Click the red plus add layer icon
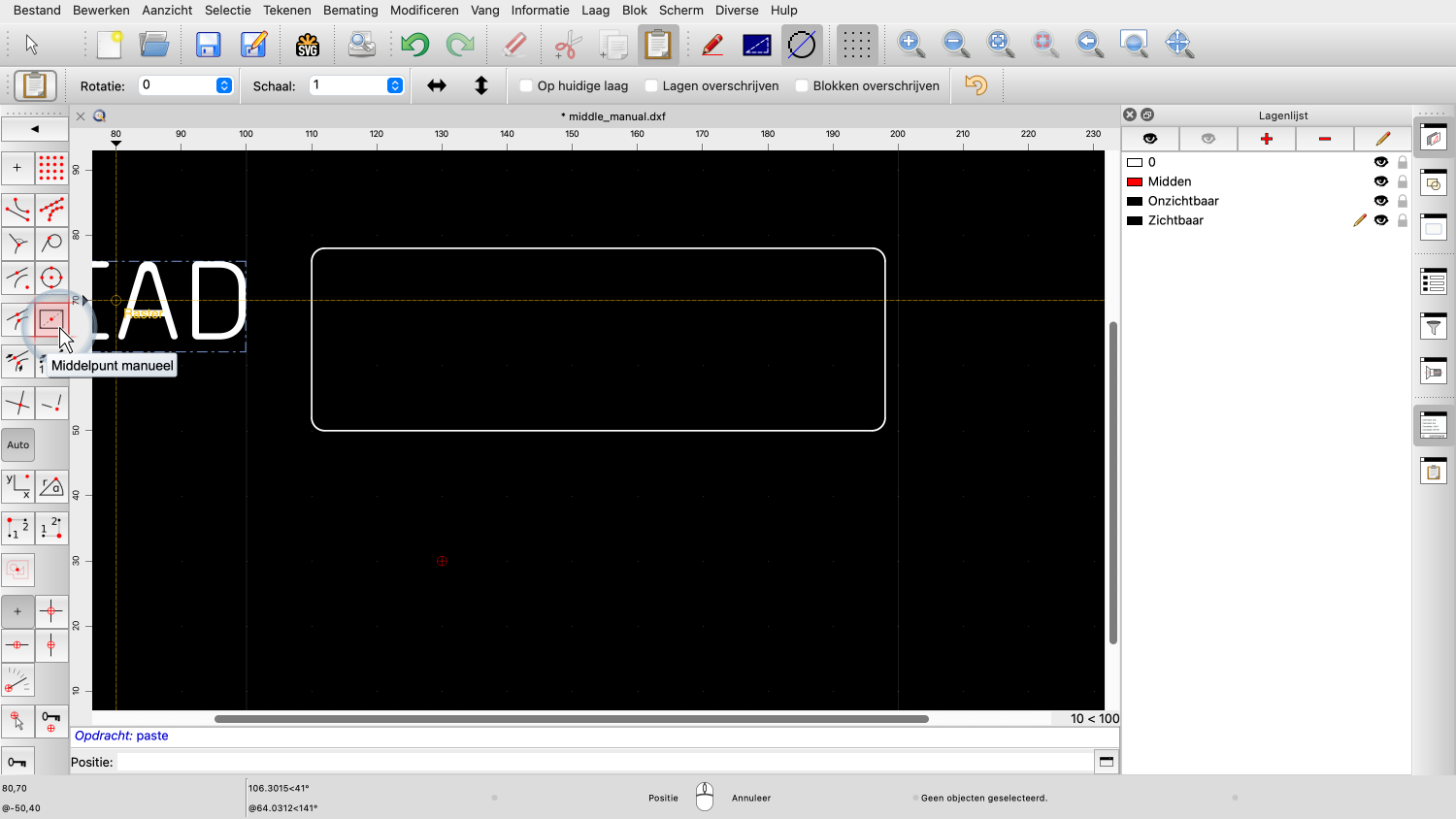 coord(1266,139)
